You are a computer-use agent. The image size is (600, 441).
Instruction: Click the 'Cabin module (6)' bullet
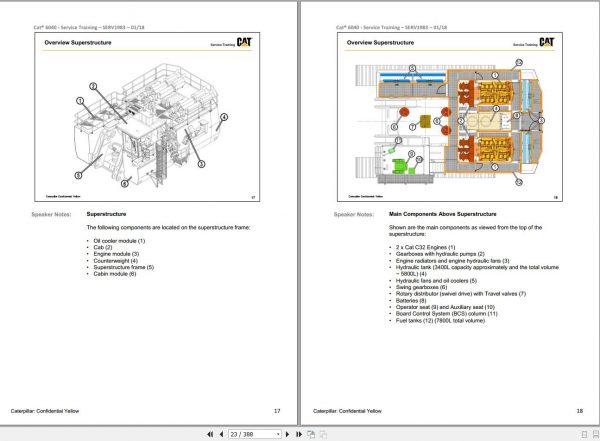pyautogui.click(x=114, y=274)
